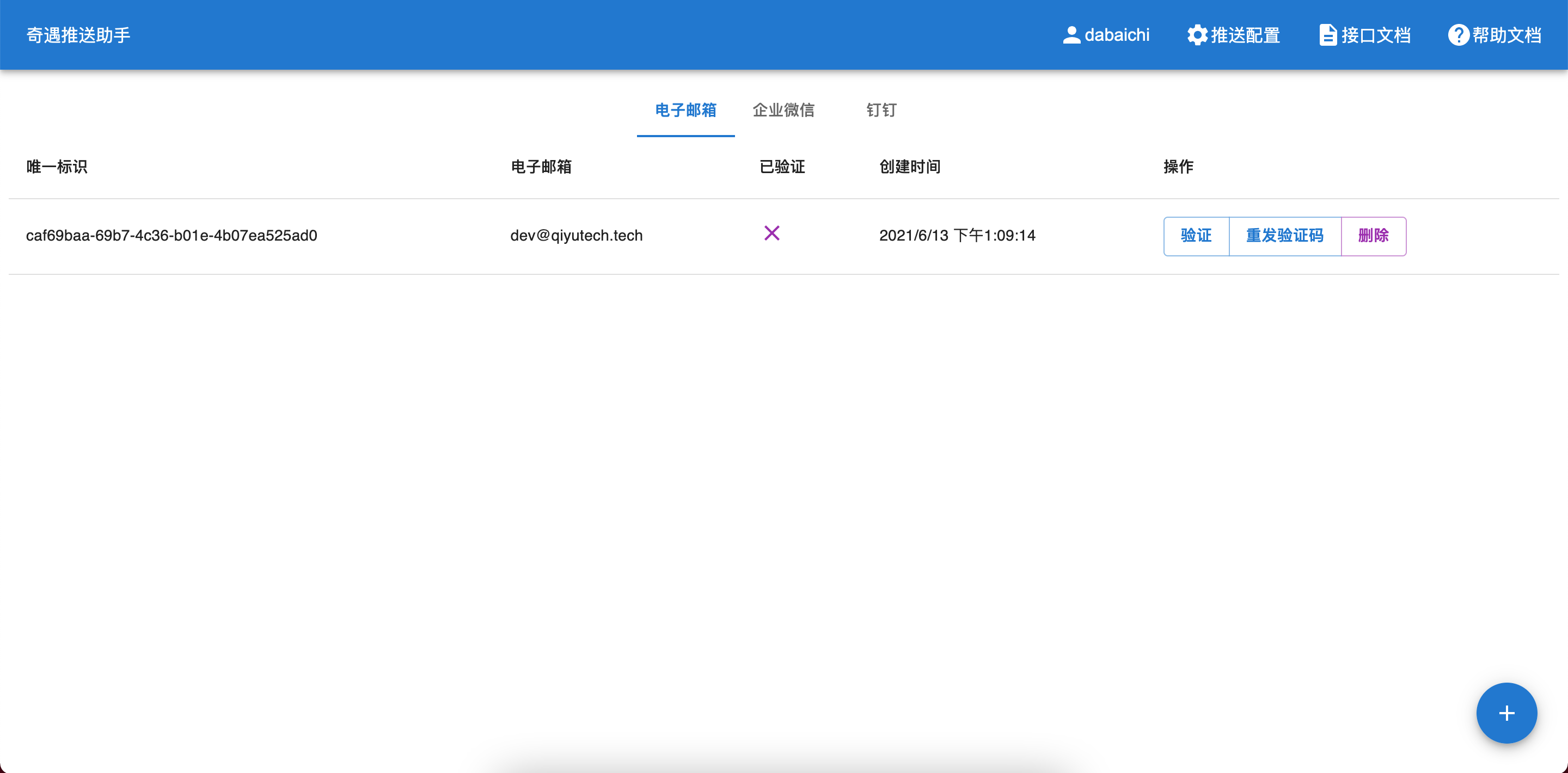Click the unique ID caf69baa cell

171,236
